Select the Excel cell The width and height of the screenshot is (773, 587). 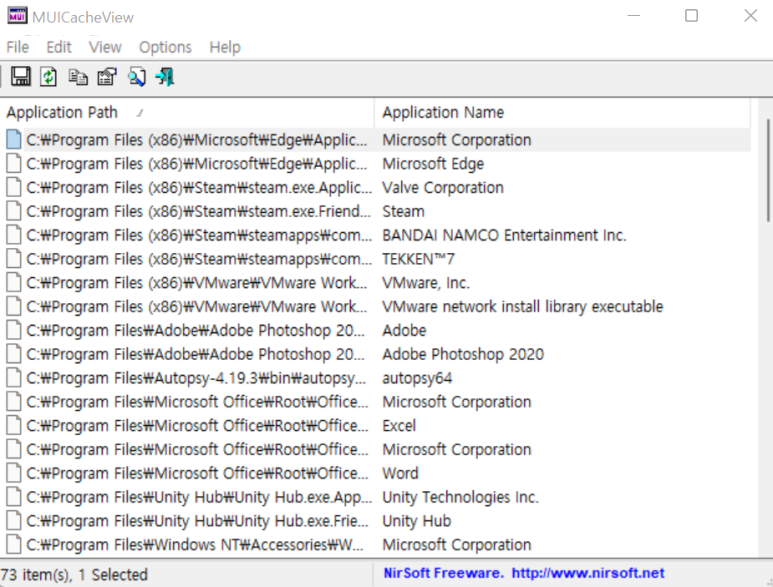(399, 426)
